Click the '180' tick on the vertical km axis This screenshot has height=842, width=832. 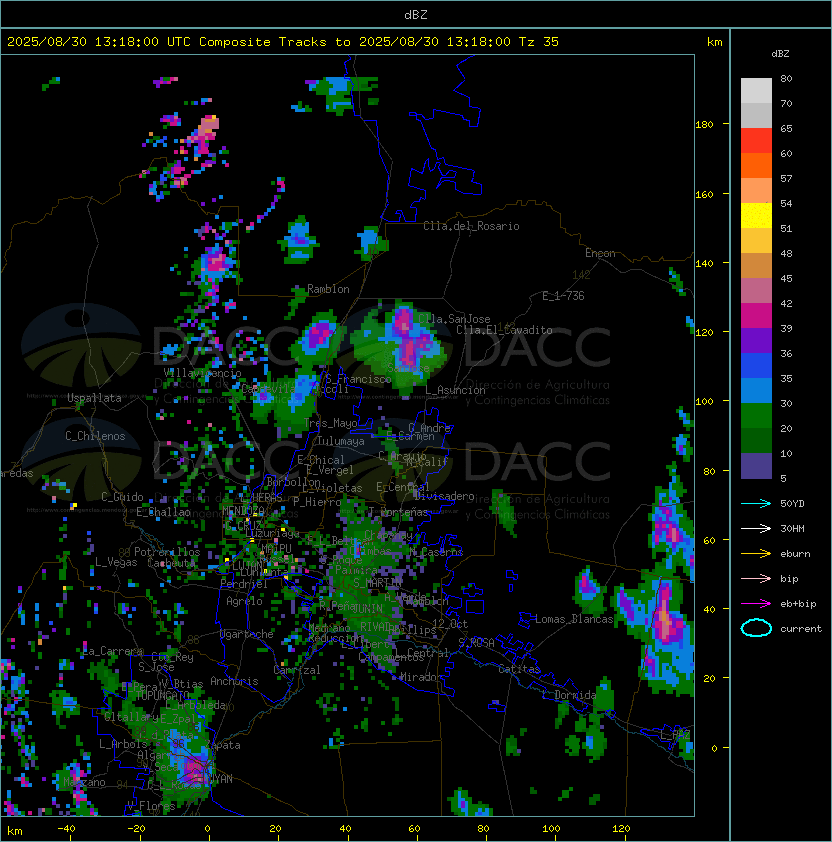coord(704,125)
